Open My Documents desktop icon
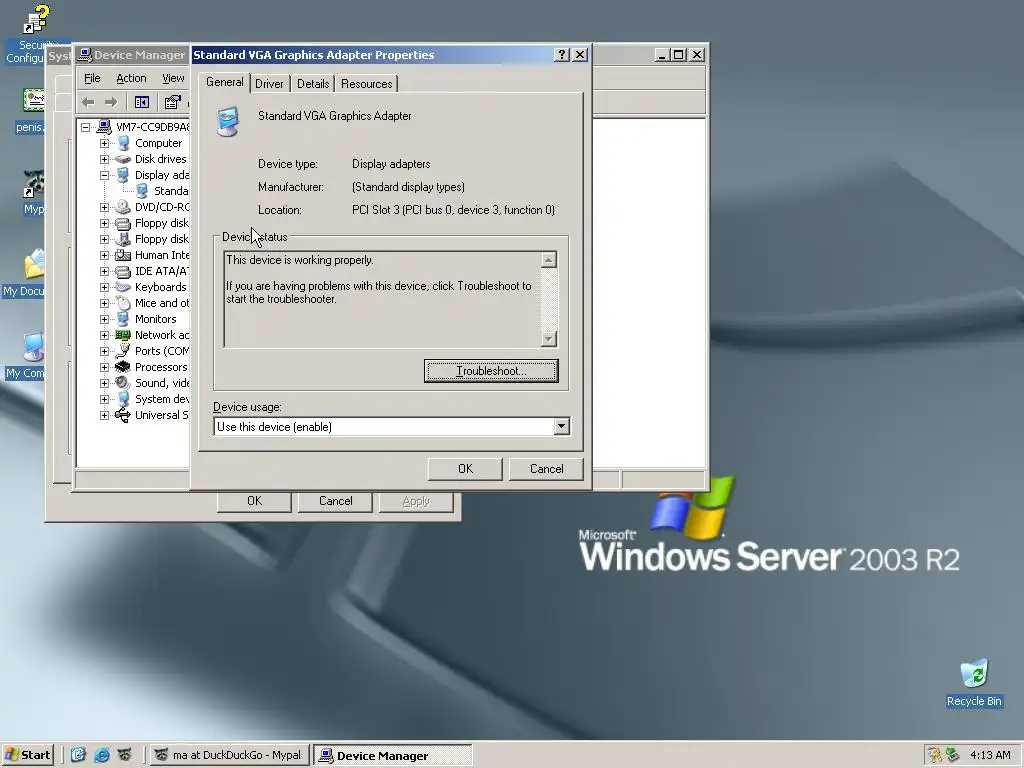 pyautogui.click(x=24, y=273)
